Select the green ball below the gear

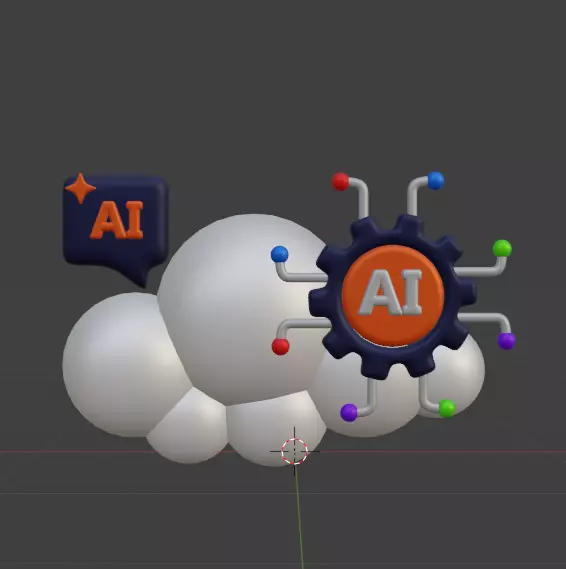(x=447, y=409)
